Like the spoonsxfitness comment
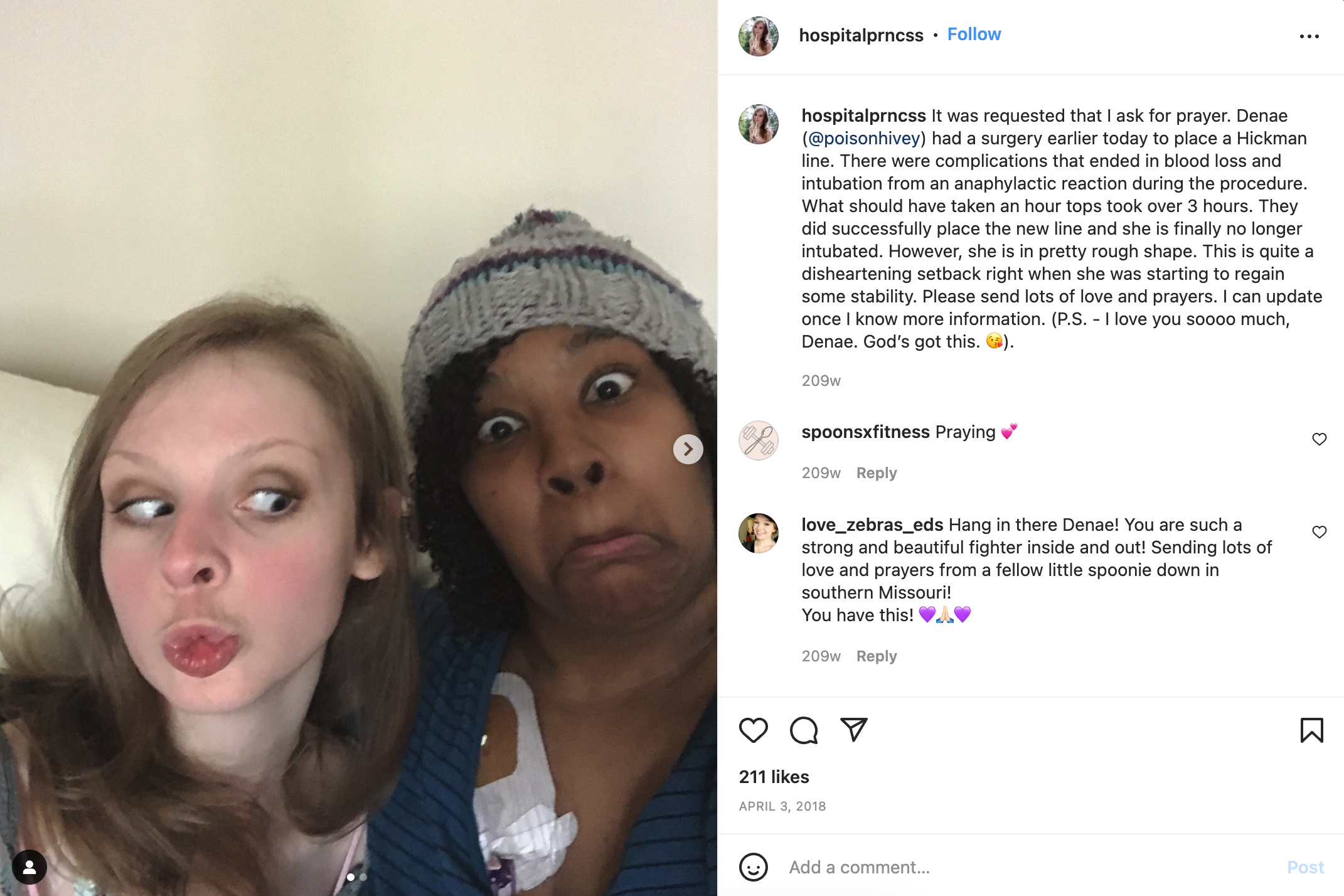This screenshot has height=896, width=1344. point(1320,439)
